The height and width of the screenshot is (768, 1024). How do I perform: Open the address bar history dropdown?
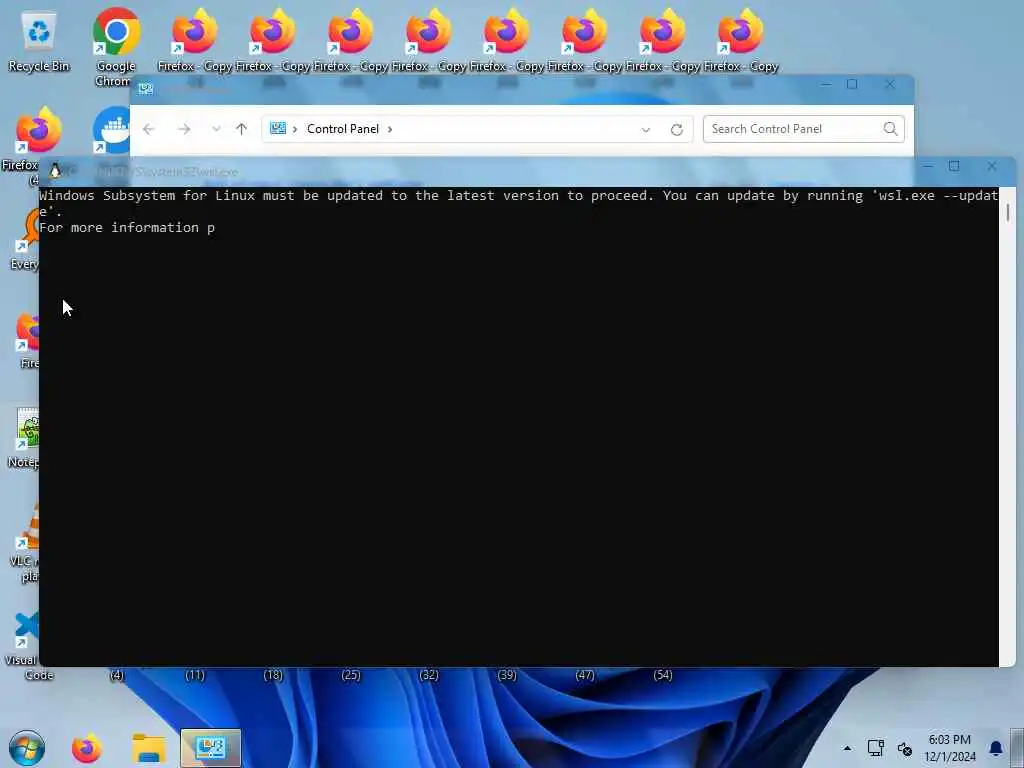[646, 129]
